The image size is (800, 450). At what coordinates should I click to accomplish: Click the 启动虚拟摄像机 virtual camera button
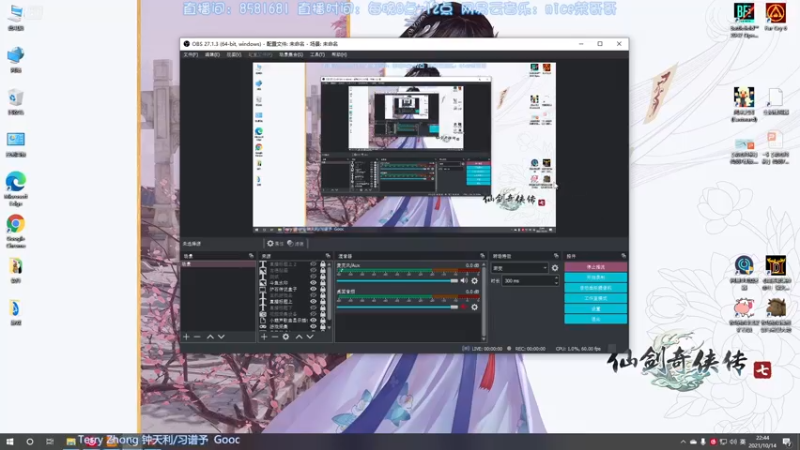pyautogui.click(x=595, y=288)
